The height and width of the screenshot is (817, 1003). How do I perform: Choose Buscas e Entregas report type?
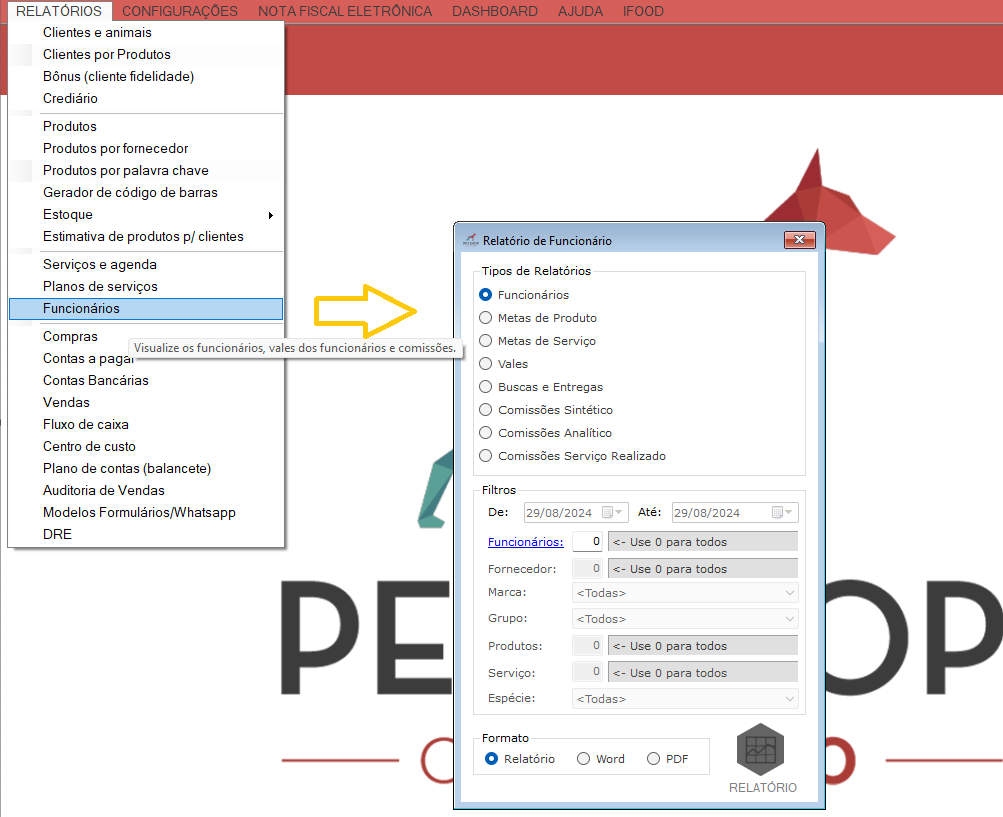pos(486,387)
